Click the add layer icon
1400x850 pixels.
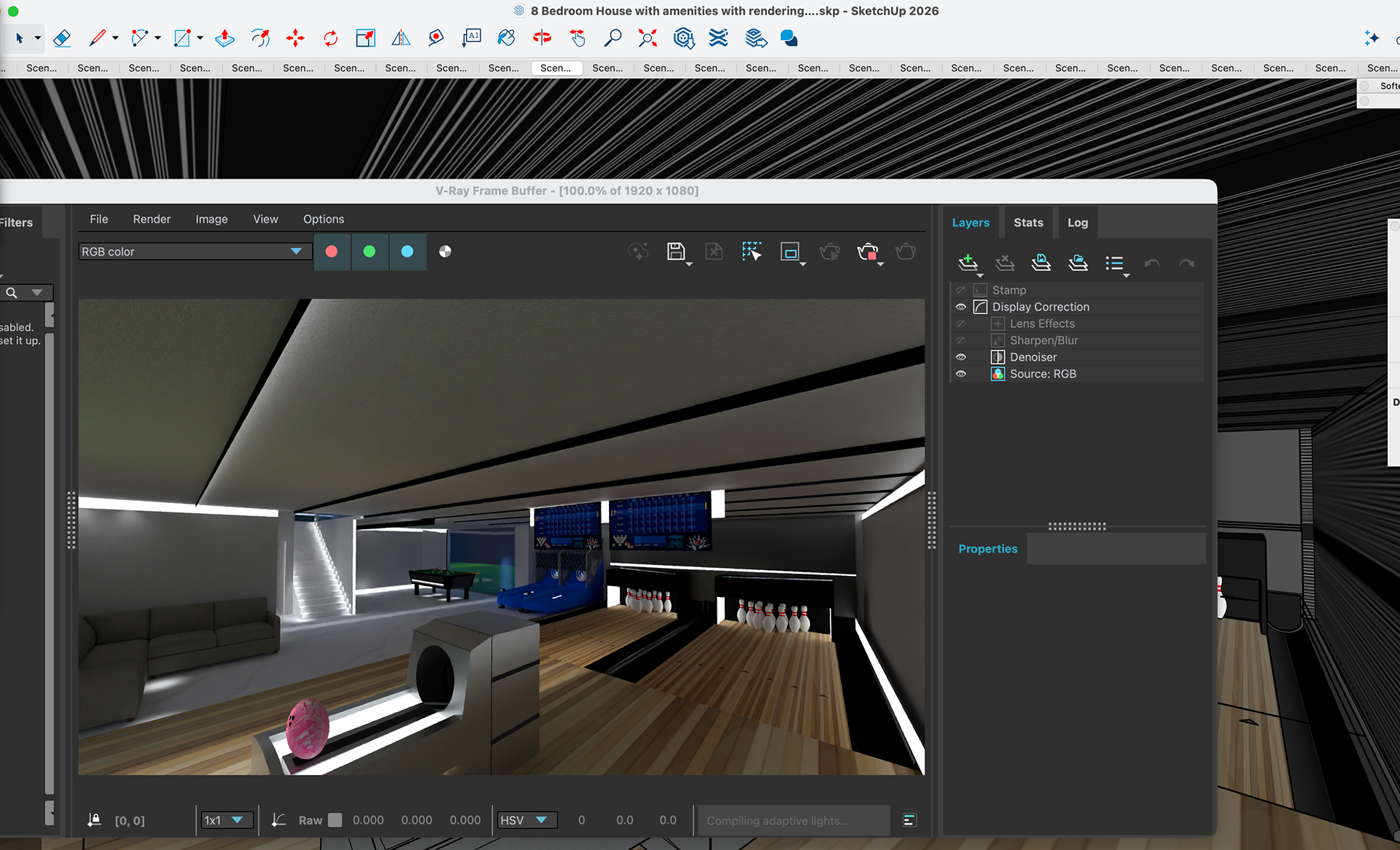(968, 262)
